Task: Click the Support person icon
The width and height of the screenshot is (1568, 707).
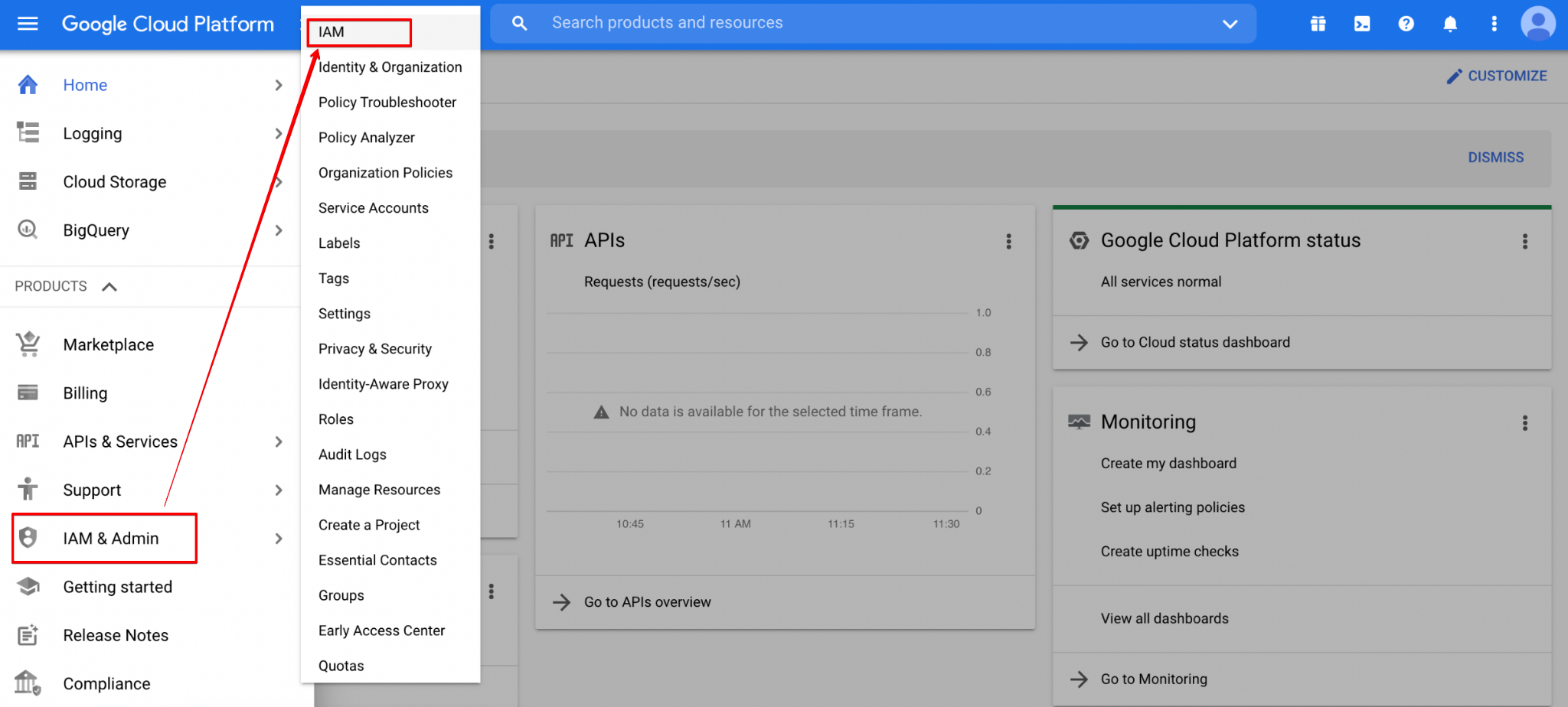Action: [28, 489]
